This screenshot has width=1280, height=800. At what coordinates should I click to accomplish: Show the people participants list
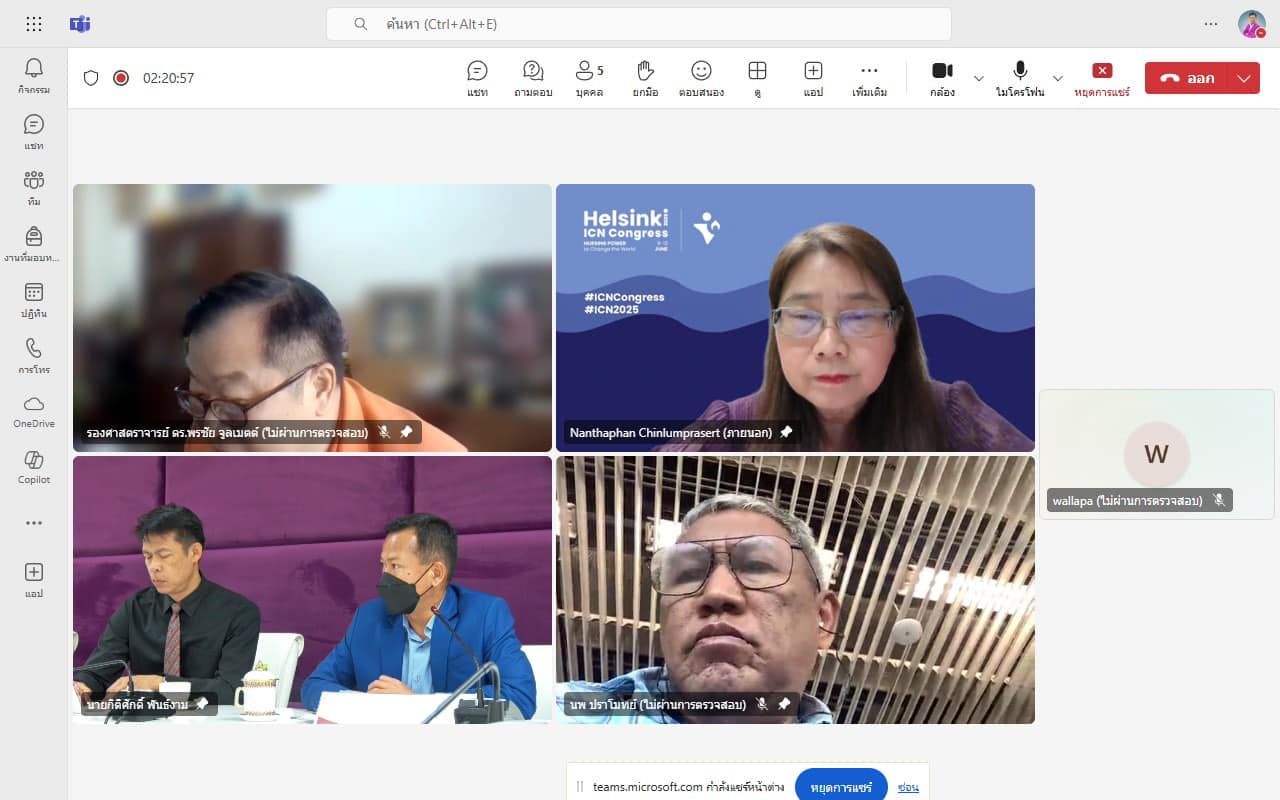pos(589,78)
